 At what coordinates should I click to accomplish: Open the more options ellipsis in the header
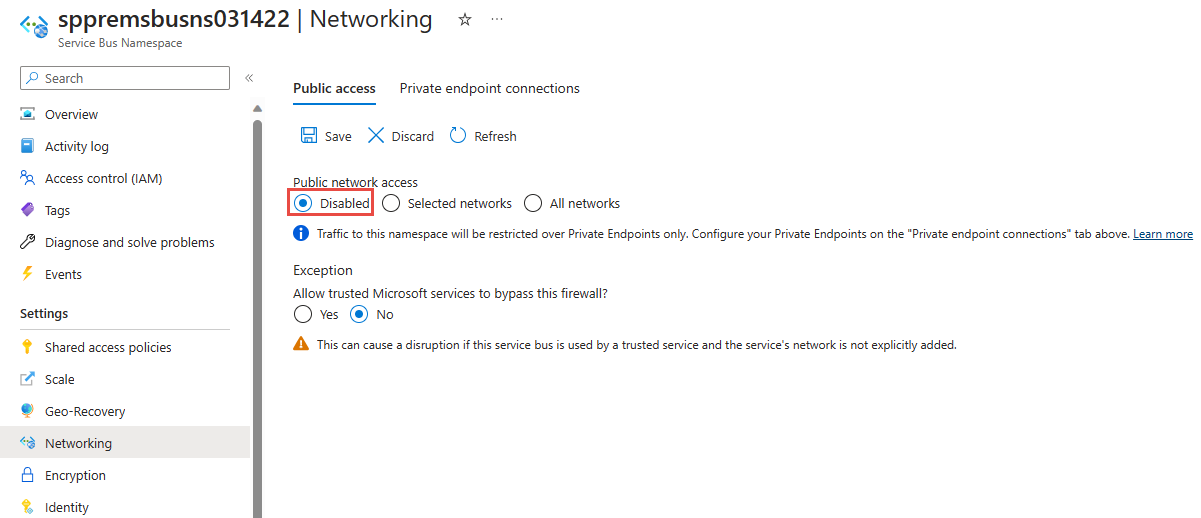[x=497, y=19]
